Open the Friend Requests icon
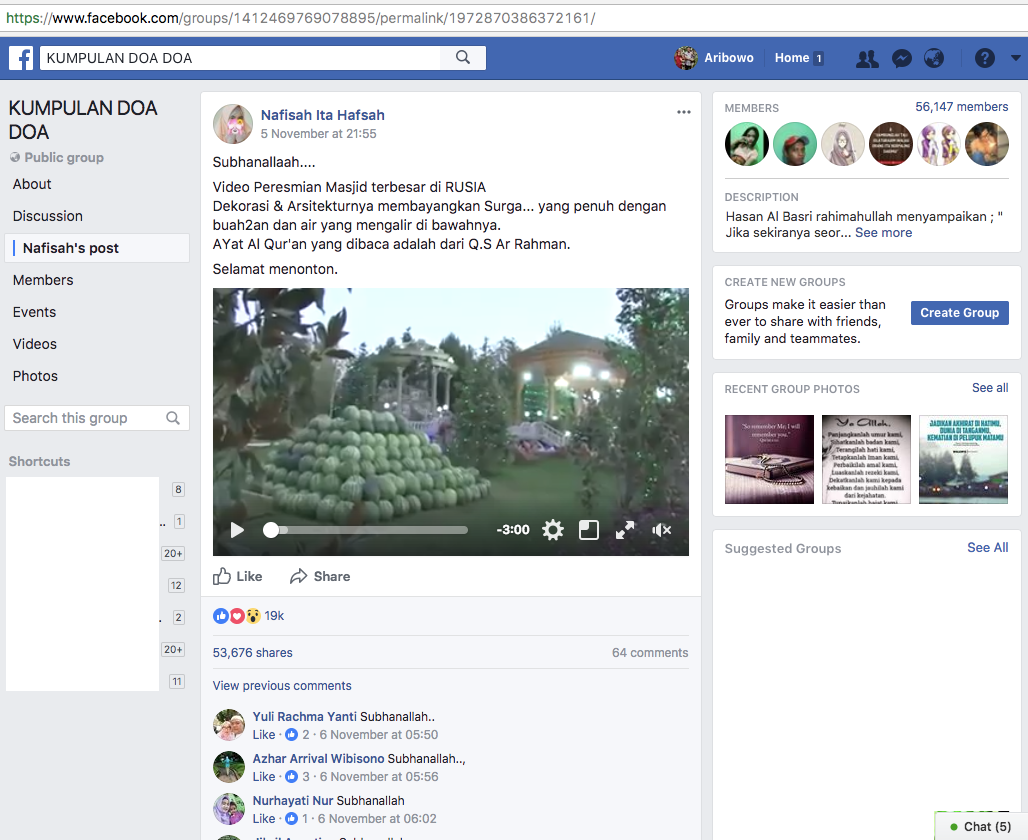The height and width of the screenshot is (840, 1028). point(867,59)
